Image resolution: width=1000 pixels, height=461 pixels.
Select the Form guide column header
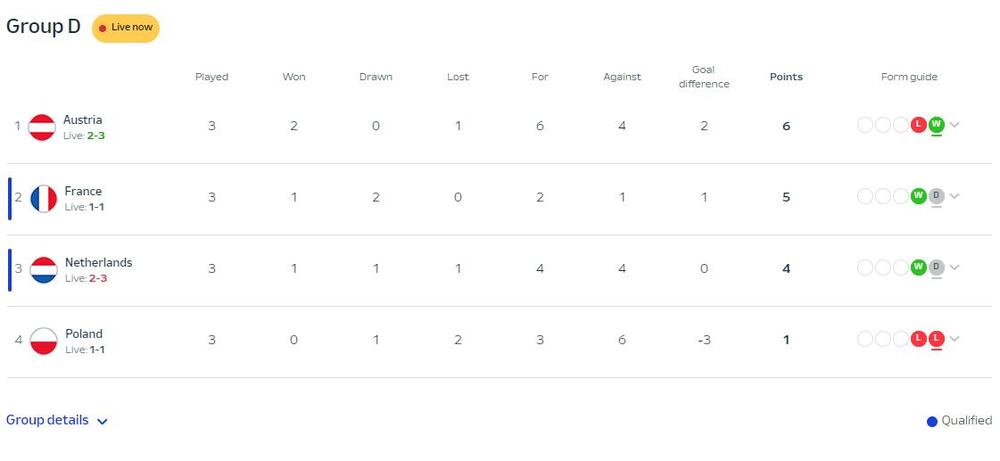(909, 77)
